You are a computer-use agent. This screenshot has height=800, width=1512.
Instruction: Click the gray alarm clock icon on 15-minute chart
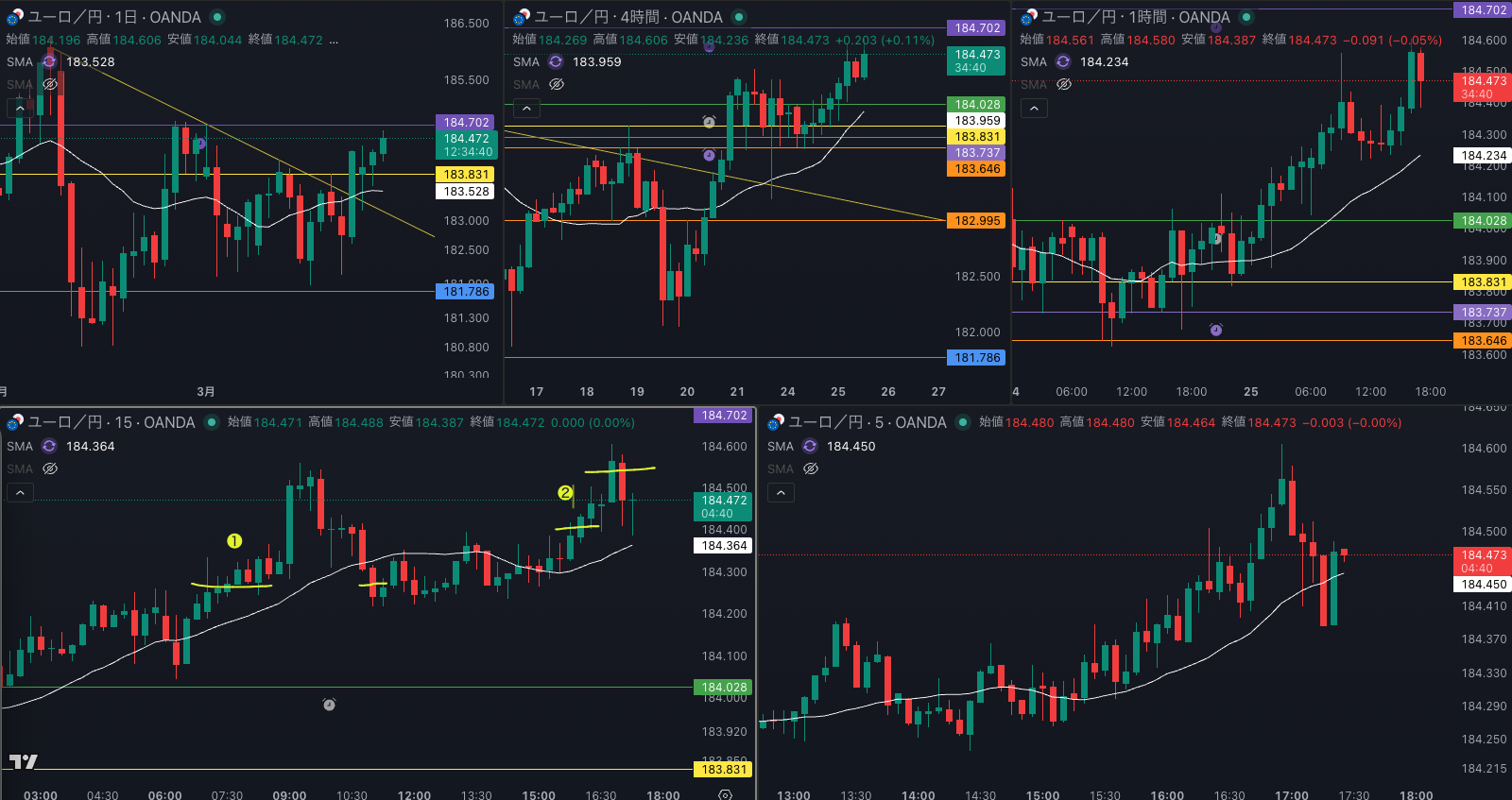[329, 705]
